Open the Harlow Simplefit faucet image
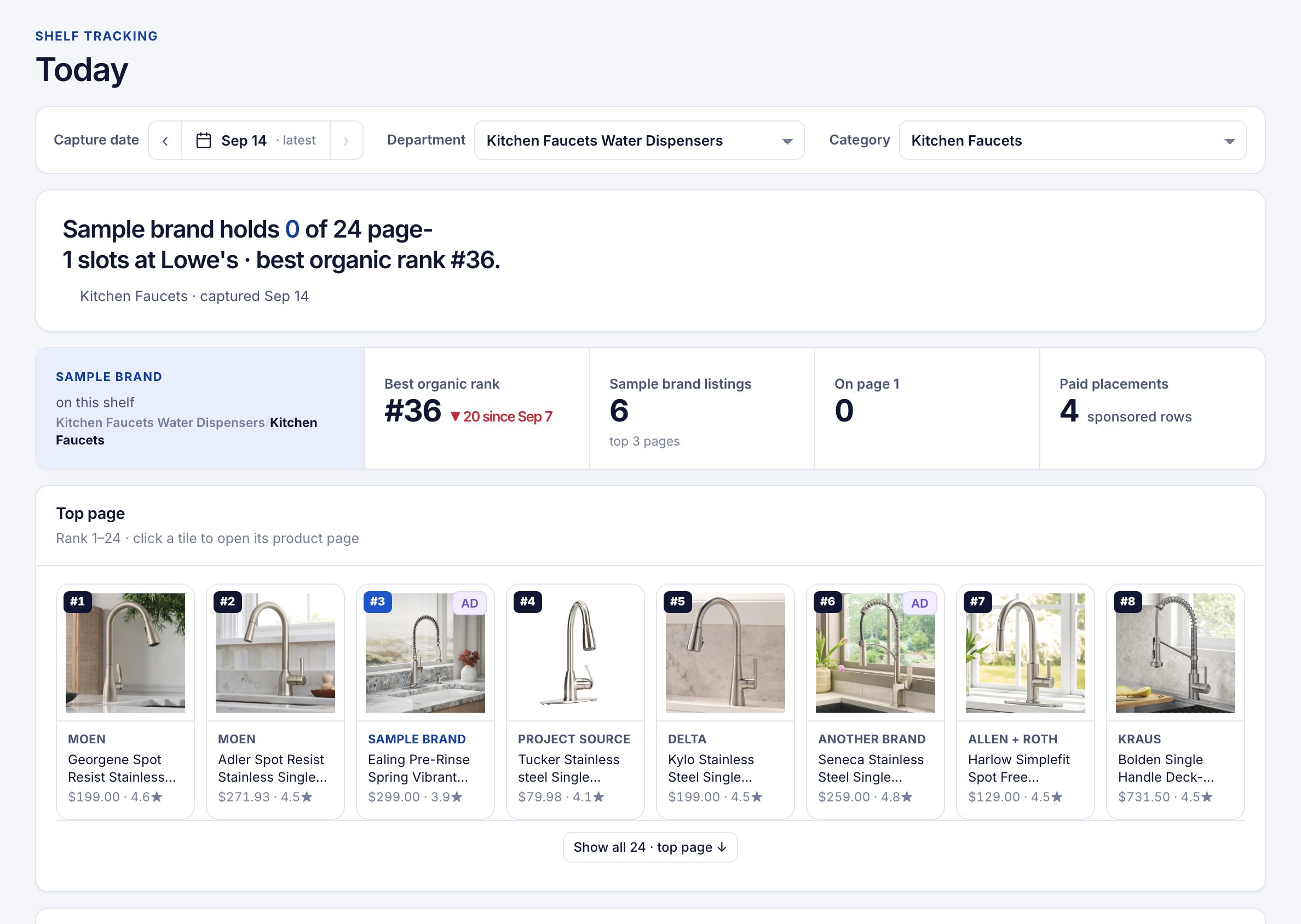 tap(1025, 652)
